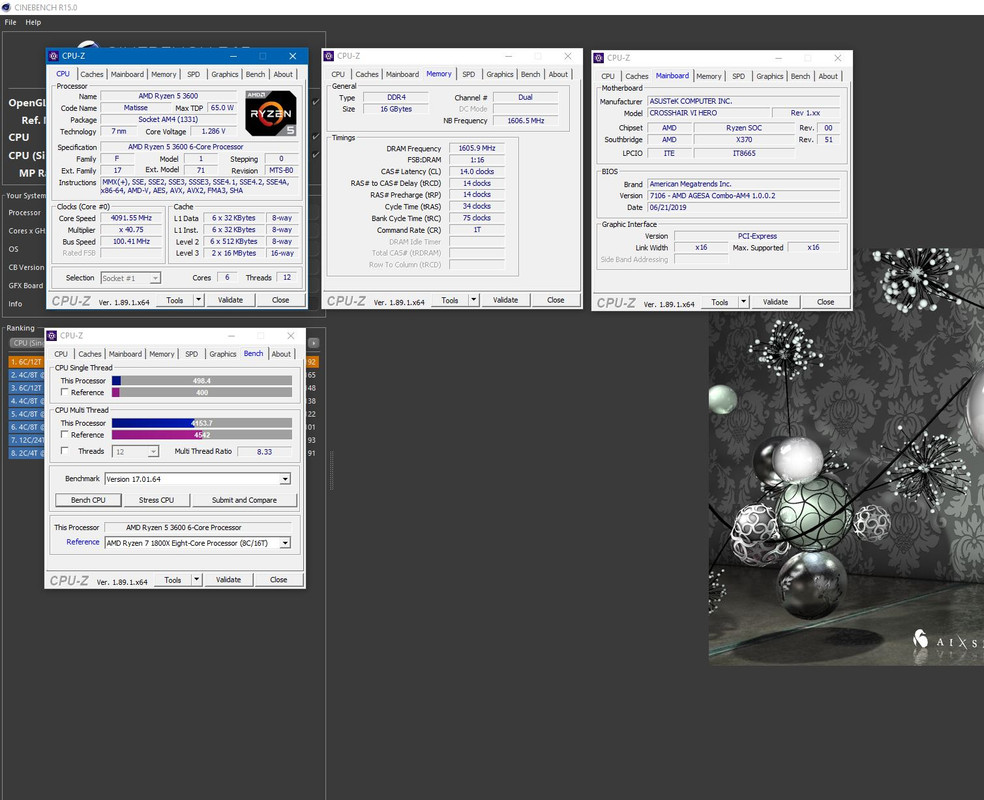Viewport: 984px width, 800px height.
Task: Click CPU-Z icon in Mainboard window titlebar
Action: (x=599, y=58)
